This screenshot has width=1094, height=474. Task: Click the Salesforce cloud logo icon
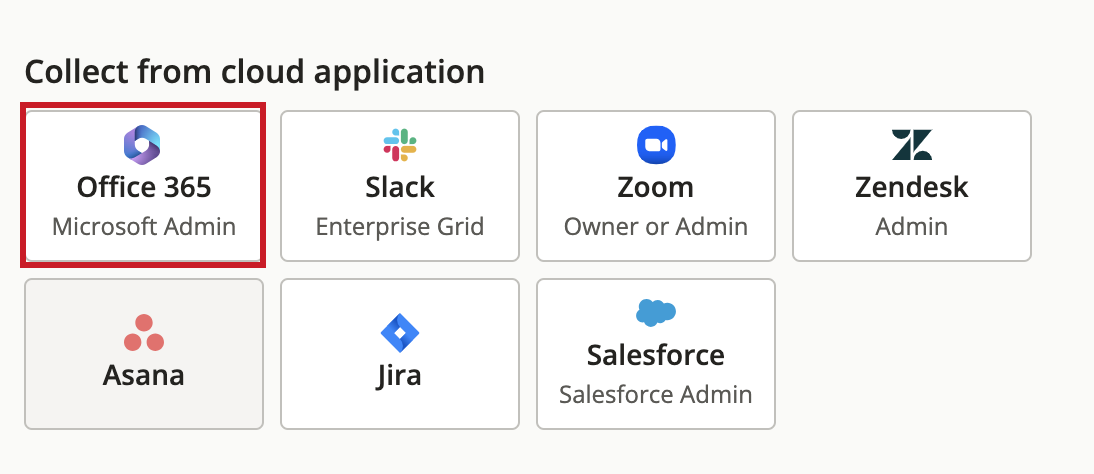pyautogui.click(x=656, y=312)
